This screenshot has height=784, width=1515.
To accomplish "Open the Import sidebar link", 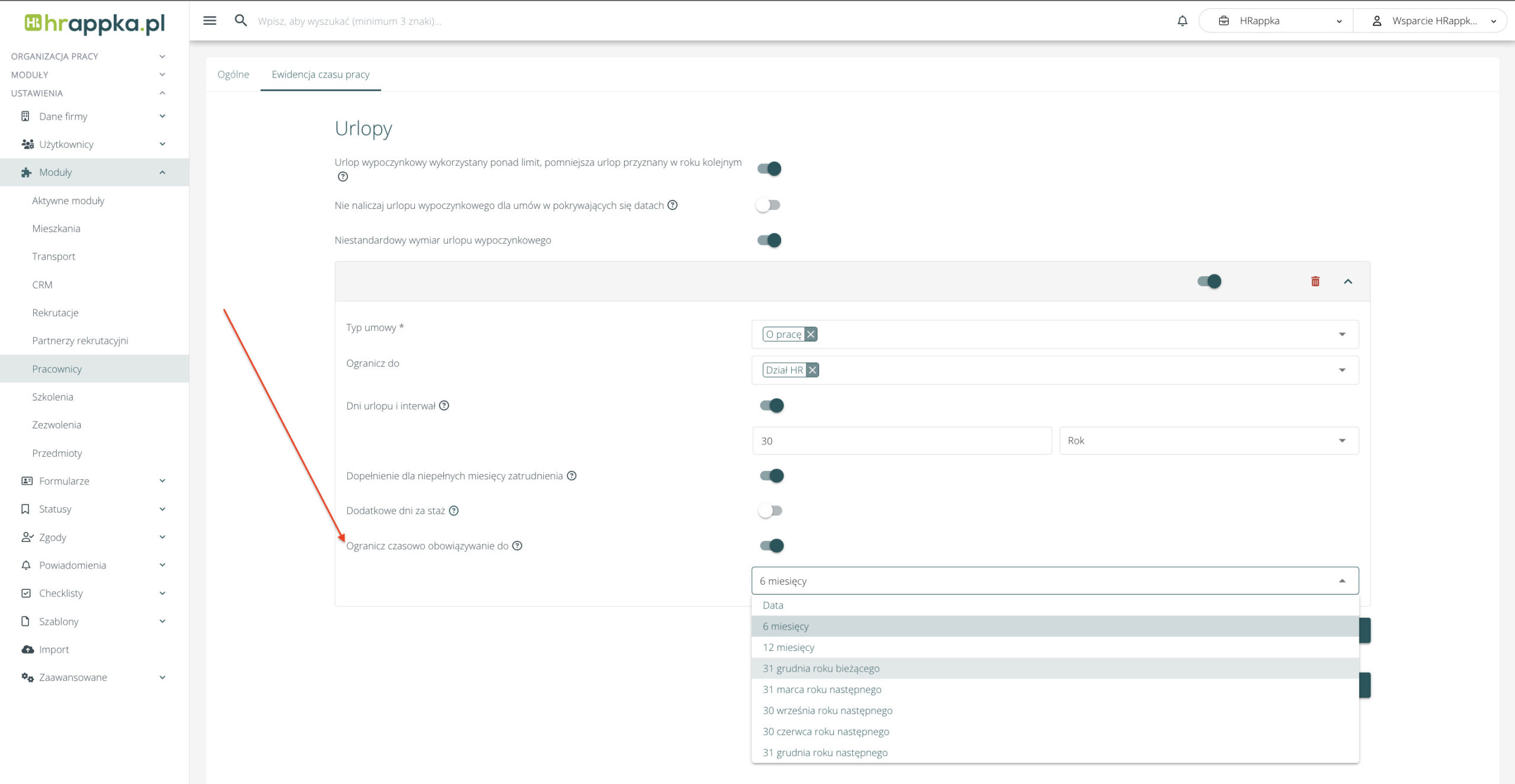I will point(54,649).
